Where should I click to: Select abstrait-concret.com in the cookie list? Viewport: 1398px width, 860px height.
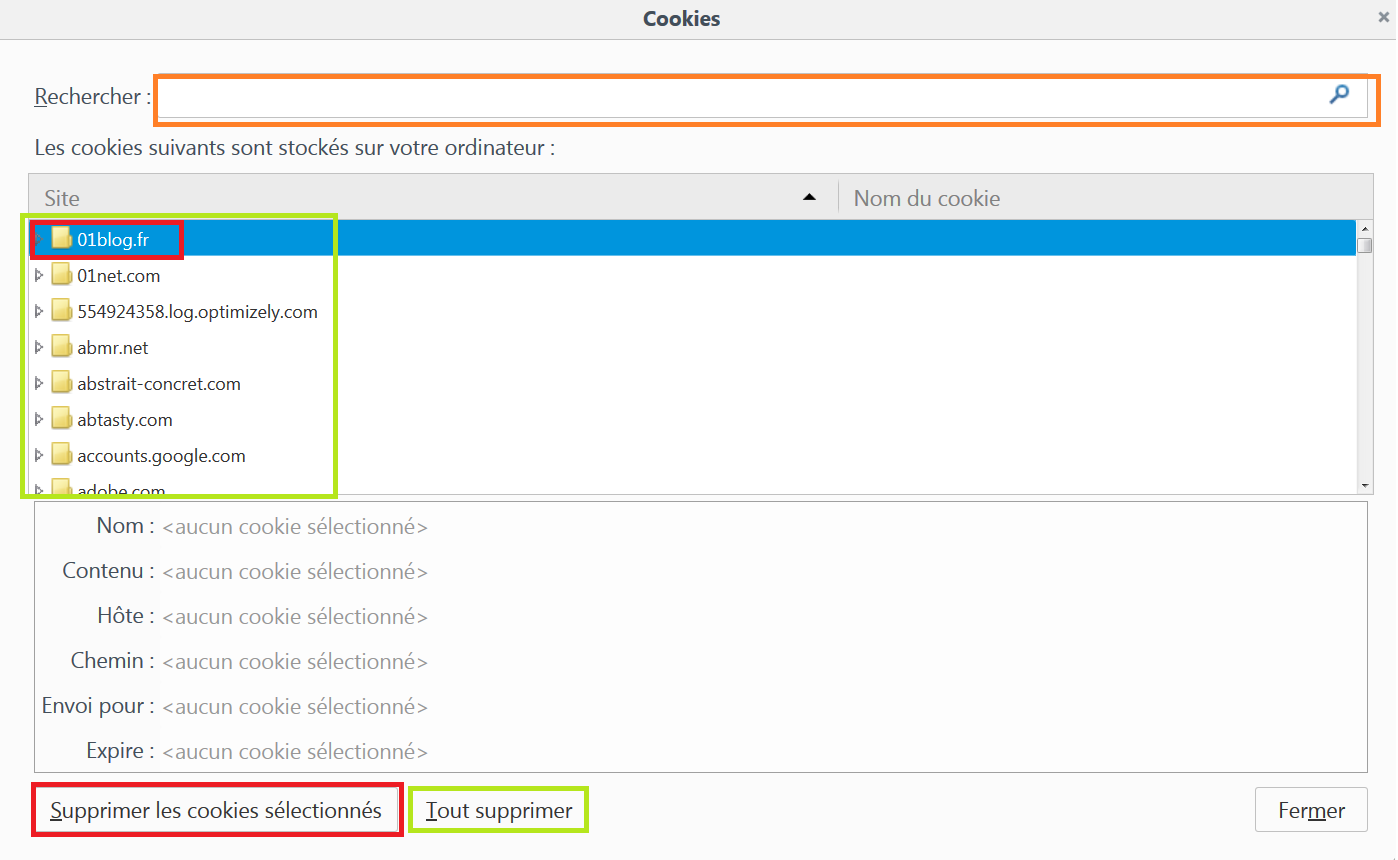(693, 383)
